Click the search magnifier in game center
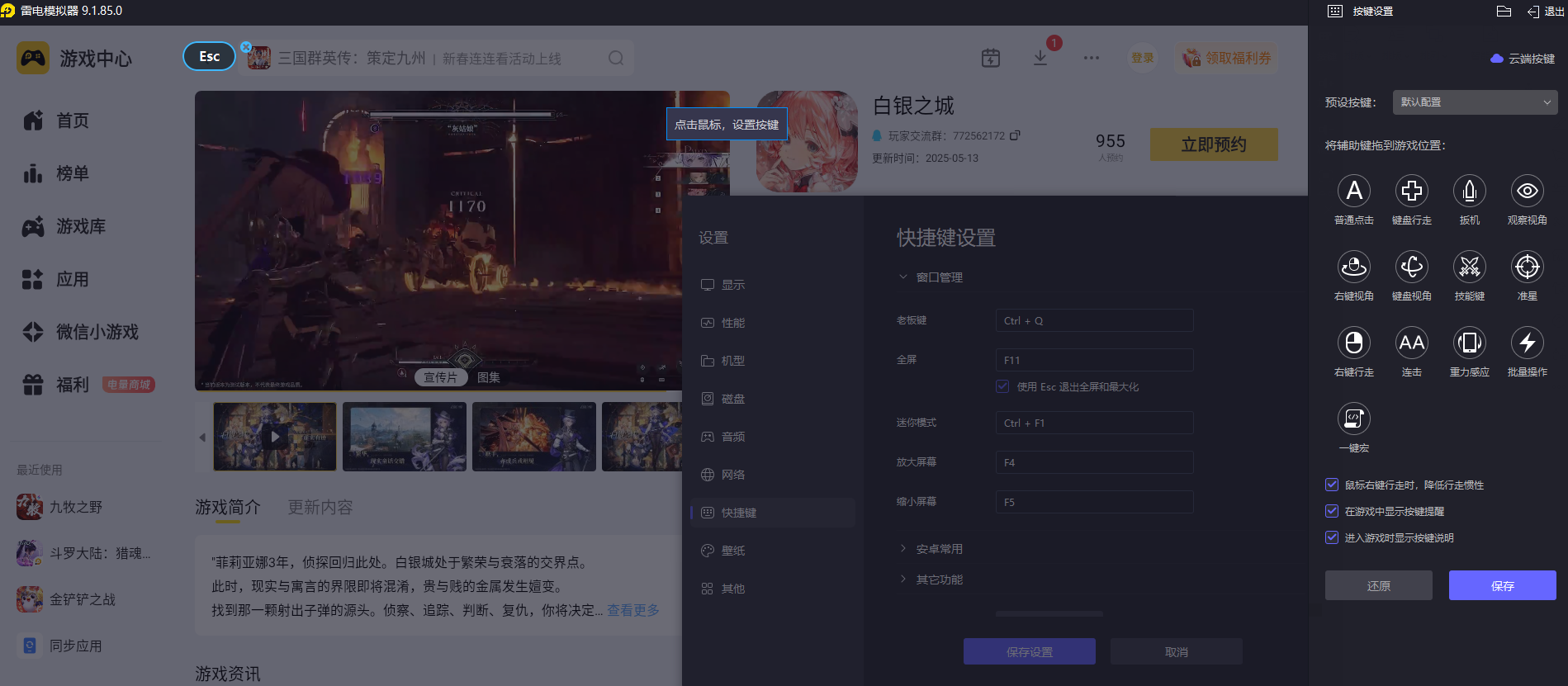The image size is (1568, 686). [616, 58]
